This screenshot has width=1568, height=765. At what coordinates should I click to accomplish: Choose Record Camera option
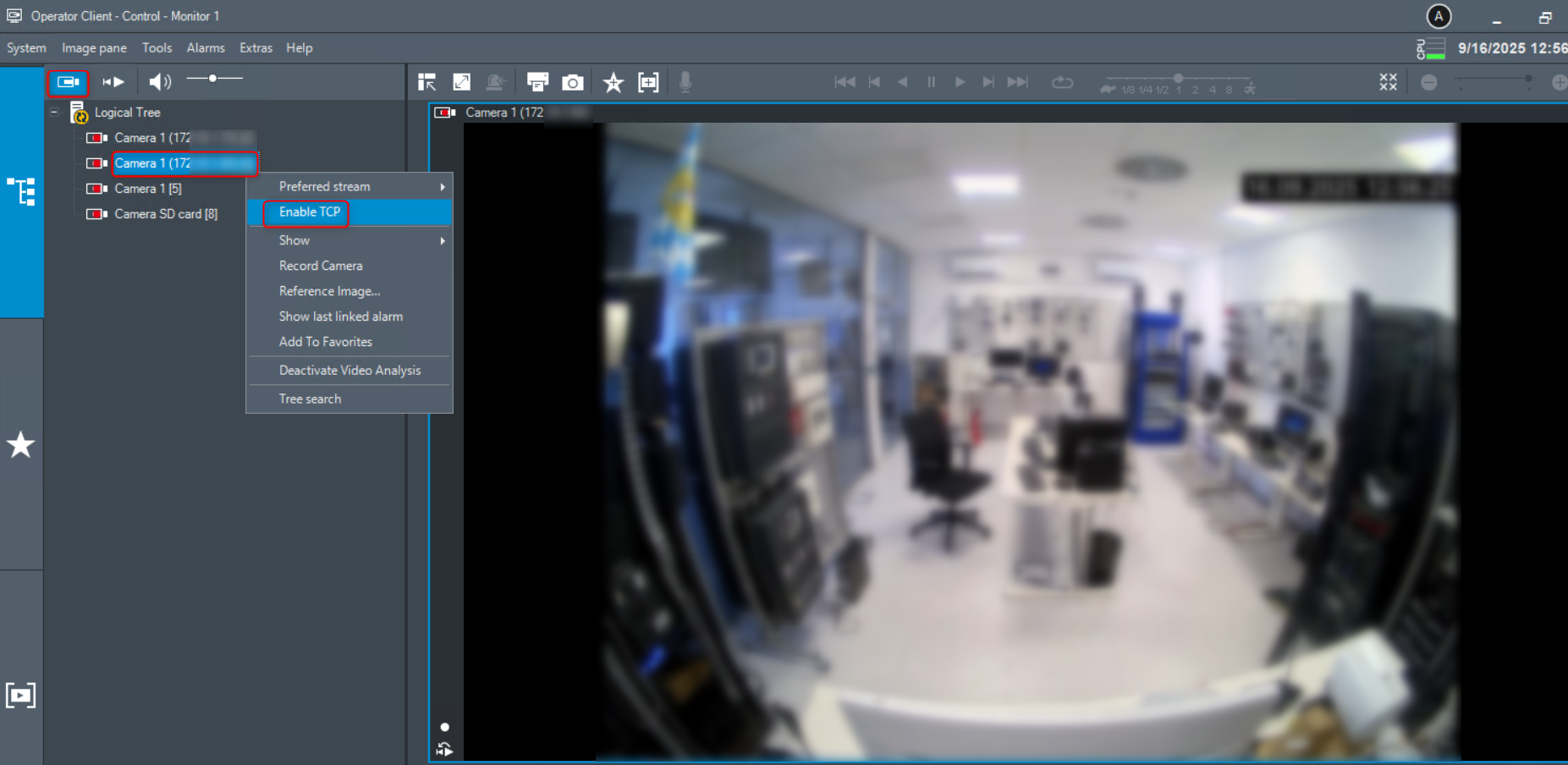pos(321,266)
